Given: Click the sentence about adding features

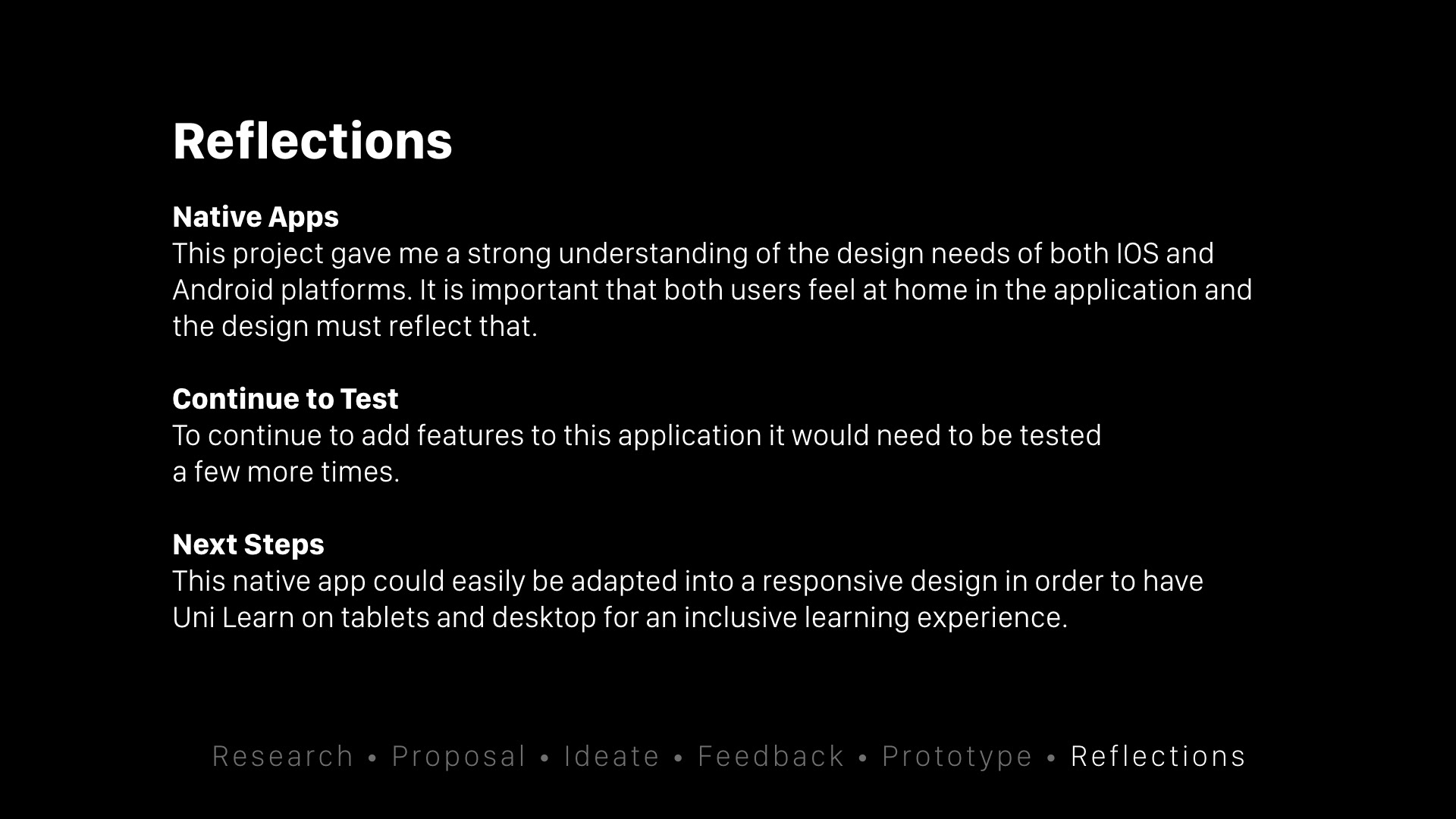Looking at the screenshot, I should click(x=636, y=435).
